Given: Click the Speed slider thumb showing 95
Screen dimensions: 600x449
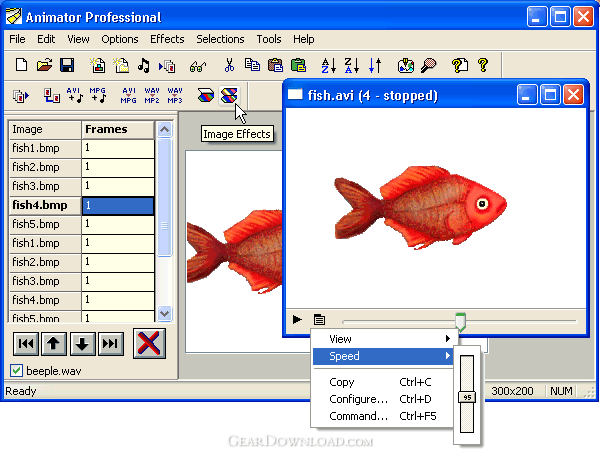Looking at the screenshot, I should coord(467,397).
